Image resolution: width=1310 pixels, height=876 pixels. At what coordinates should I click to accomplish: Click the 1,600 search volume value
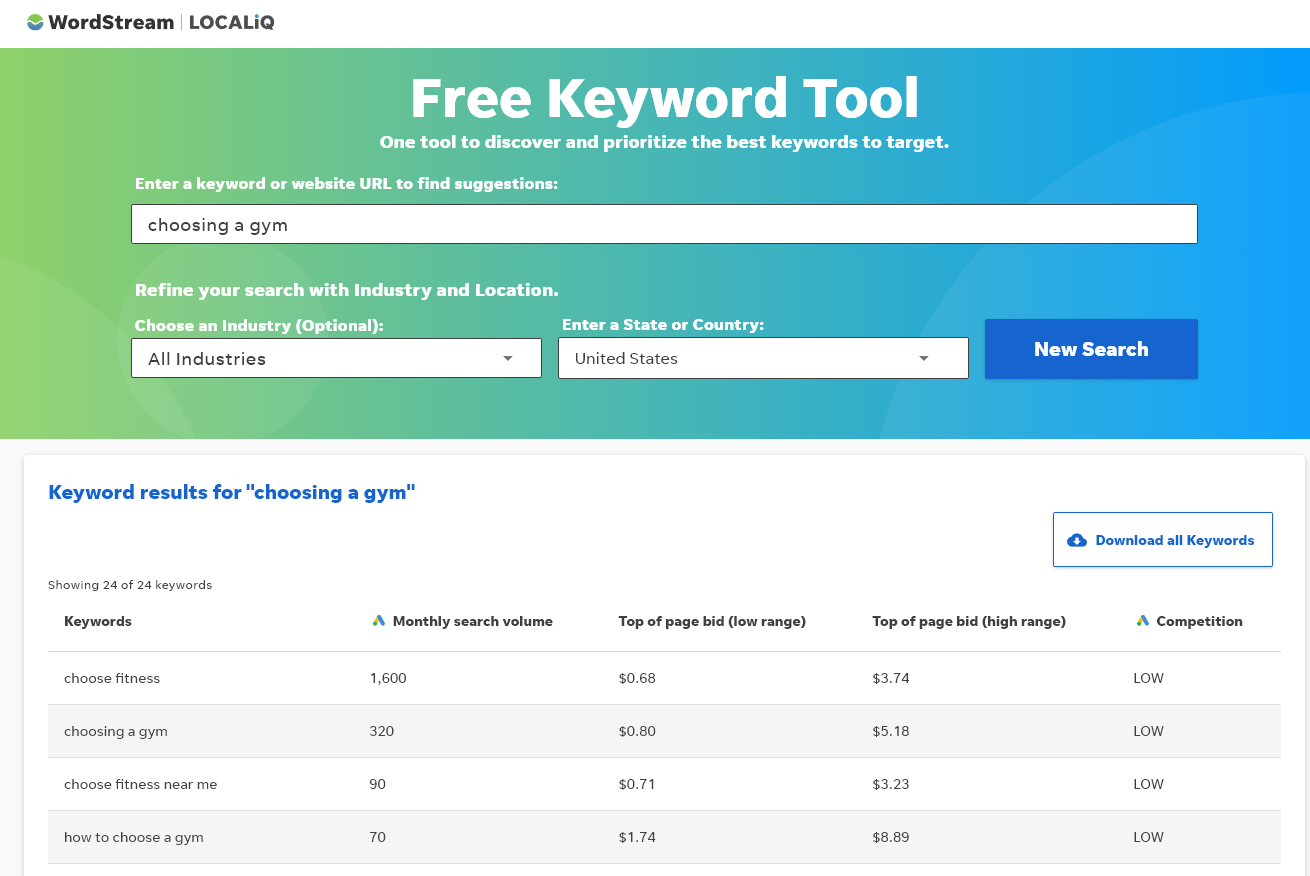[x=389, y=678]
